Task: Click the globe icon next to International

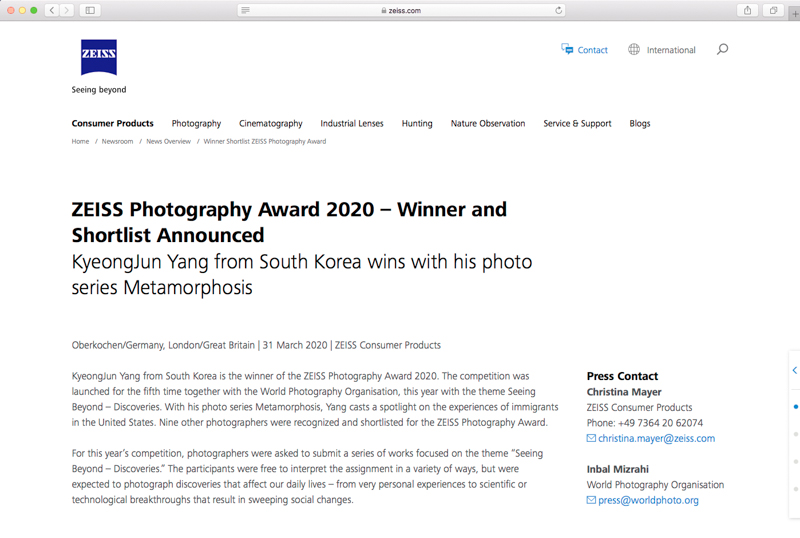Action: [x=634, y=50]
